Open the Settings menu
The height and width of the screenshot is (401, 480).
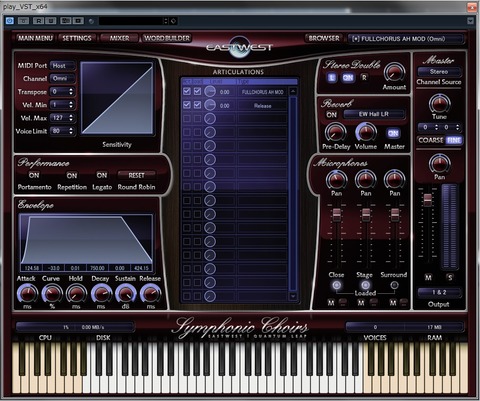pos(77,38)
